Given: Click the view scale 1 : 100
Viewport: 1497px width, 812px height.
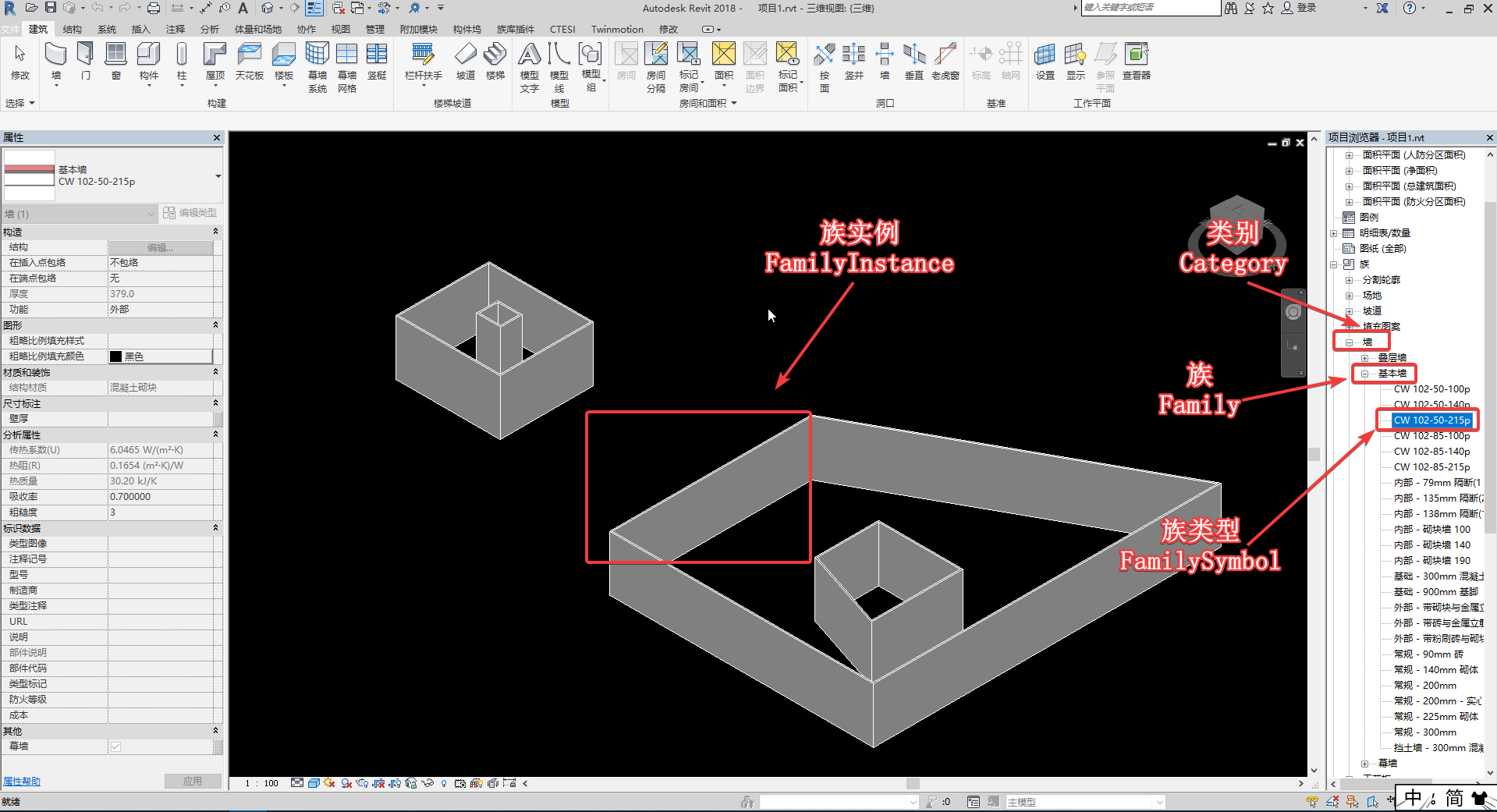Looking at the screenshot, I should 261,783.
